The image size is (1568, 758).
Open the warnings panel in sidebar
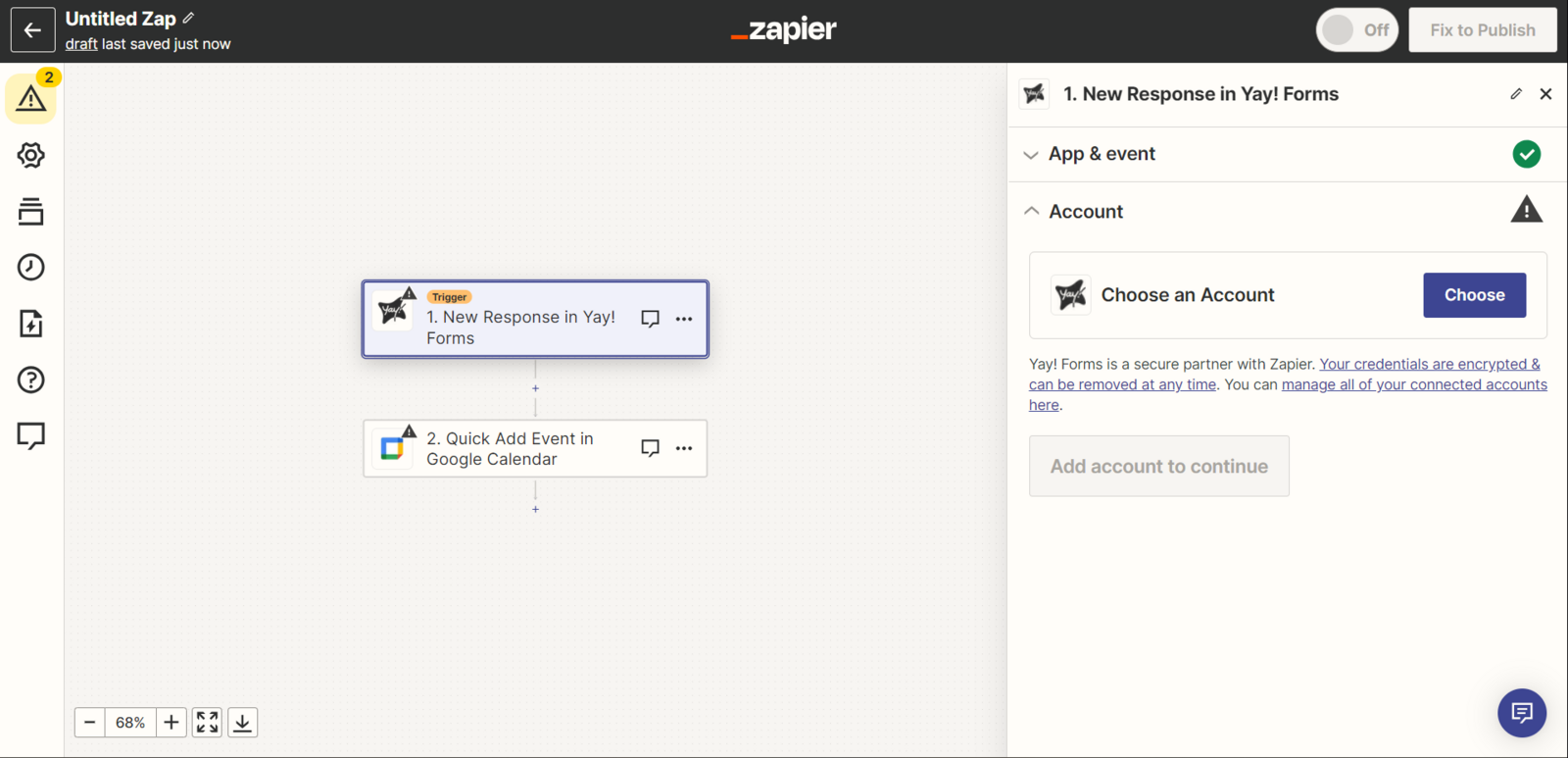(x=30, y=98)
